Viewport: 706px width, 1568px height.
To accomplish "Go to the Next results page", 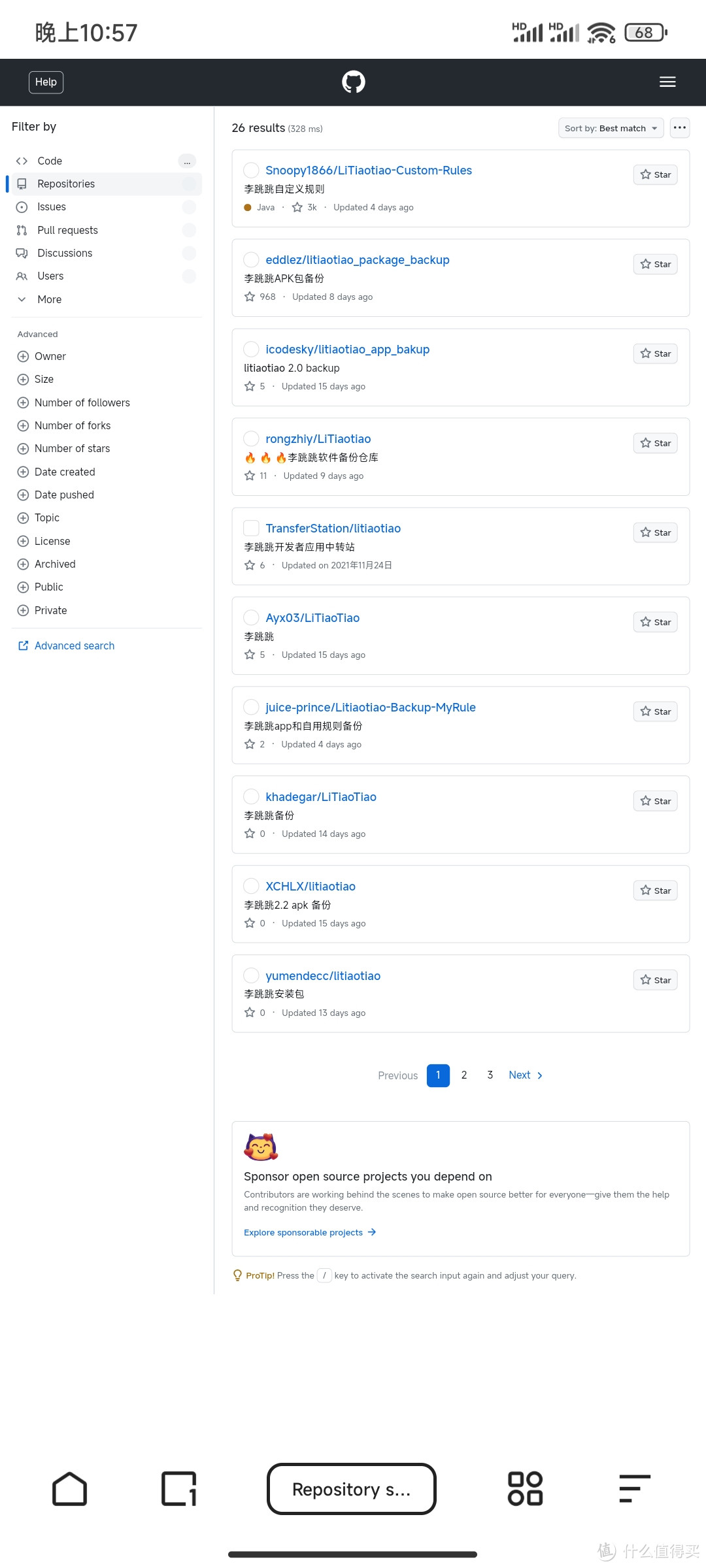I will 526,1075.
